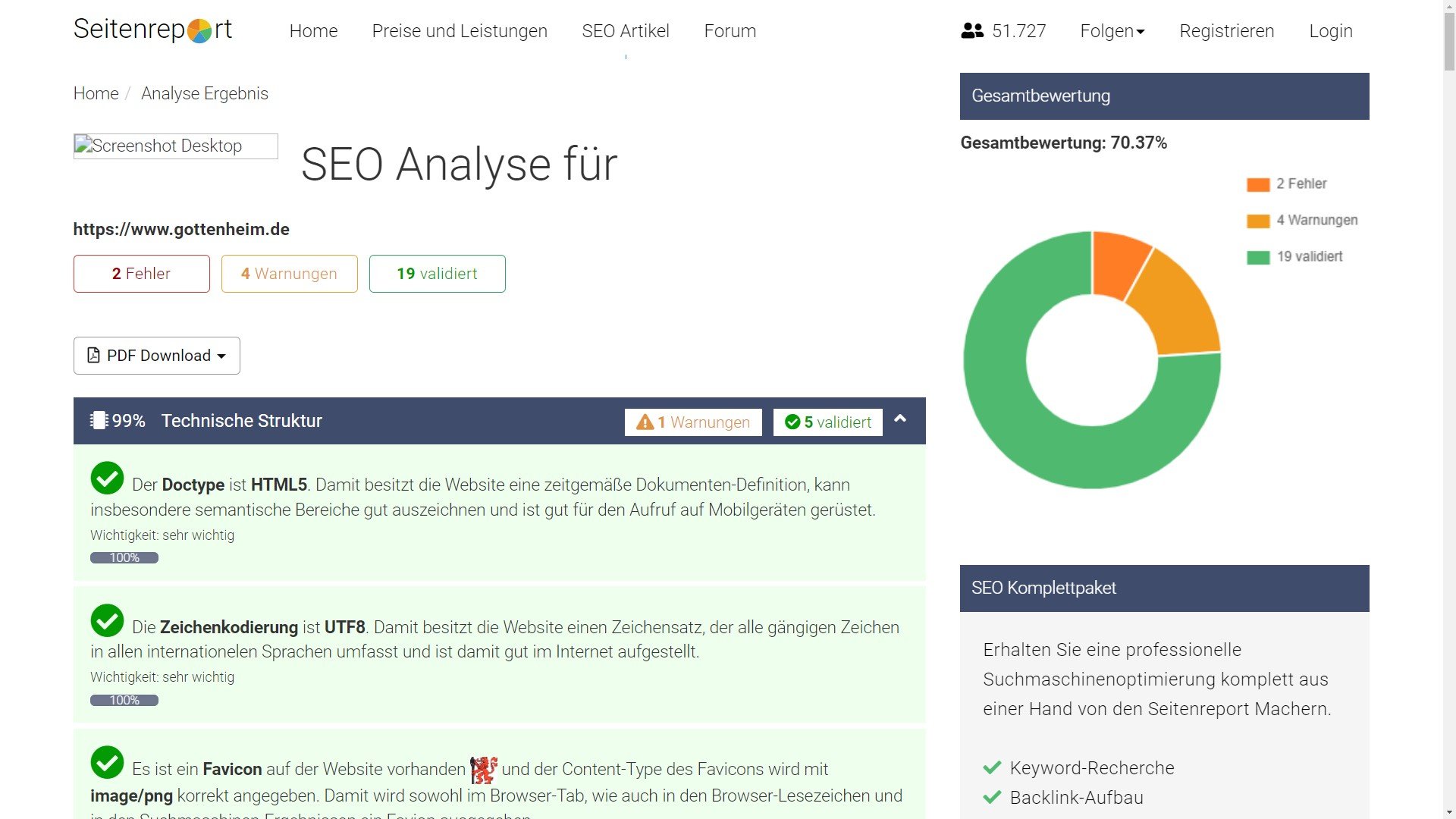Toggle 2 Fehler filter button
This screenshot has height=819, width=1456.
pos(142,274)
